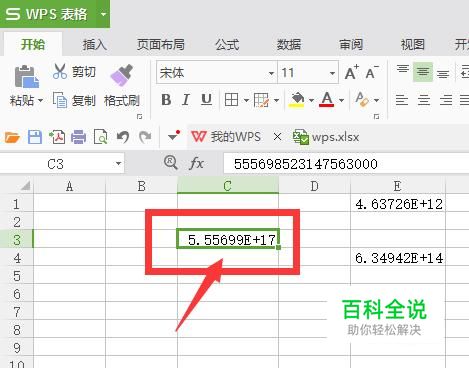Expand WPS 表格 menu dropdown arrow

pyautogui.click(x=103, y=14)
